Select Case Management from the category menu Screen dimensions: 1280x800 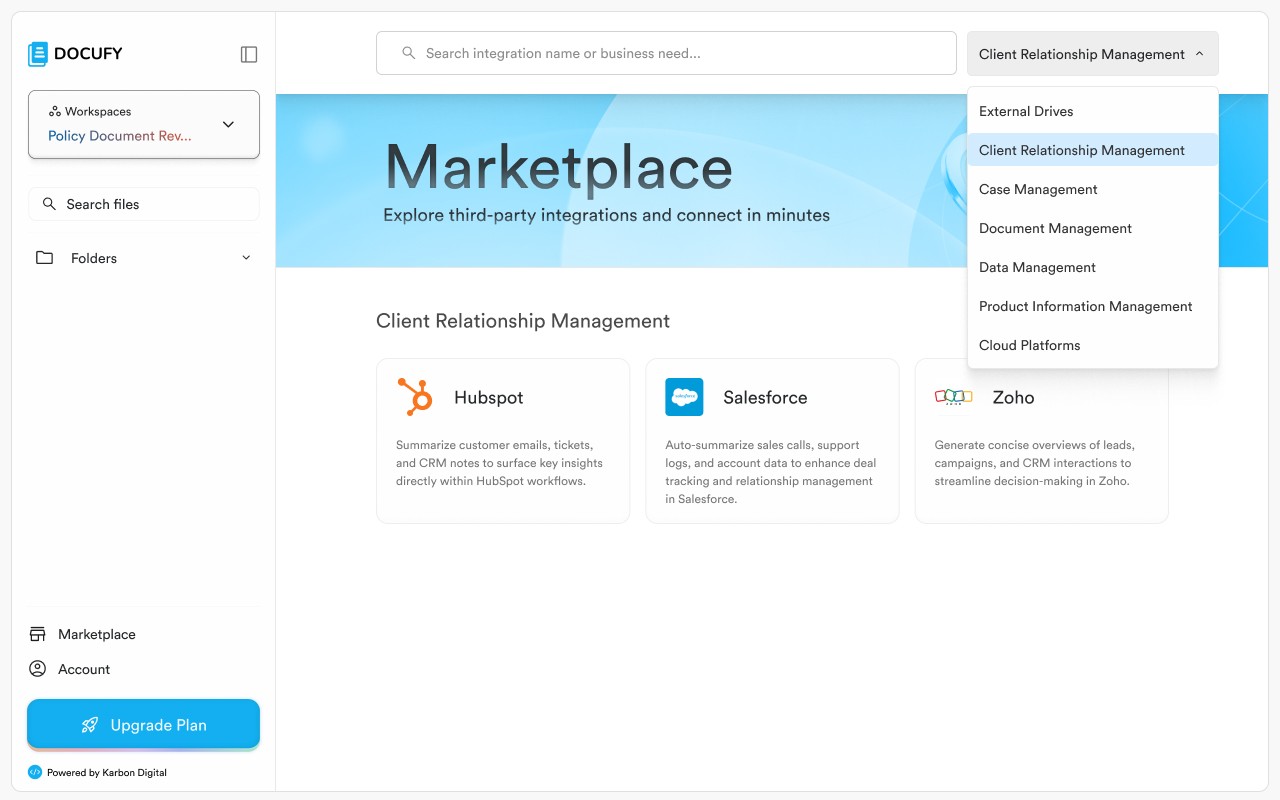click(1093, 189)
